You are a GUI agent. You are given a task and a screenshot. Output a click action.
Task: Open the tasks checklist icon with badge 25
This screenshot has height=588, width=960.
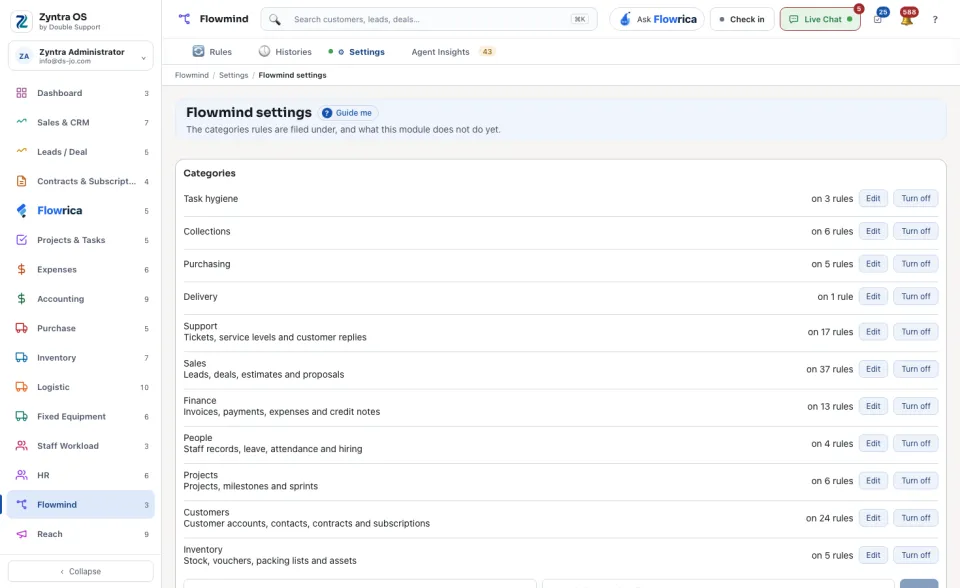click(x=878, y=19)
